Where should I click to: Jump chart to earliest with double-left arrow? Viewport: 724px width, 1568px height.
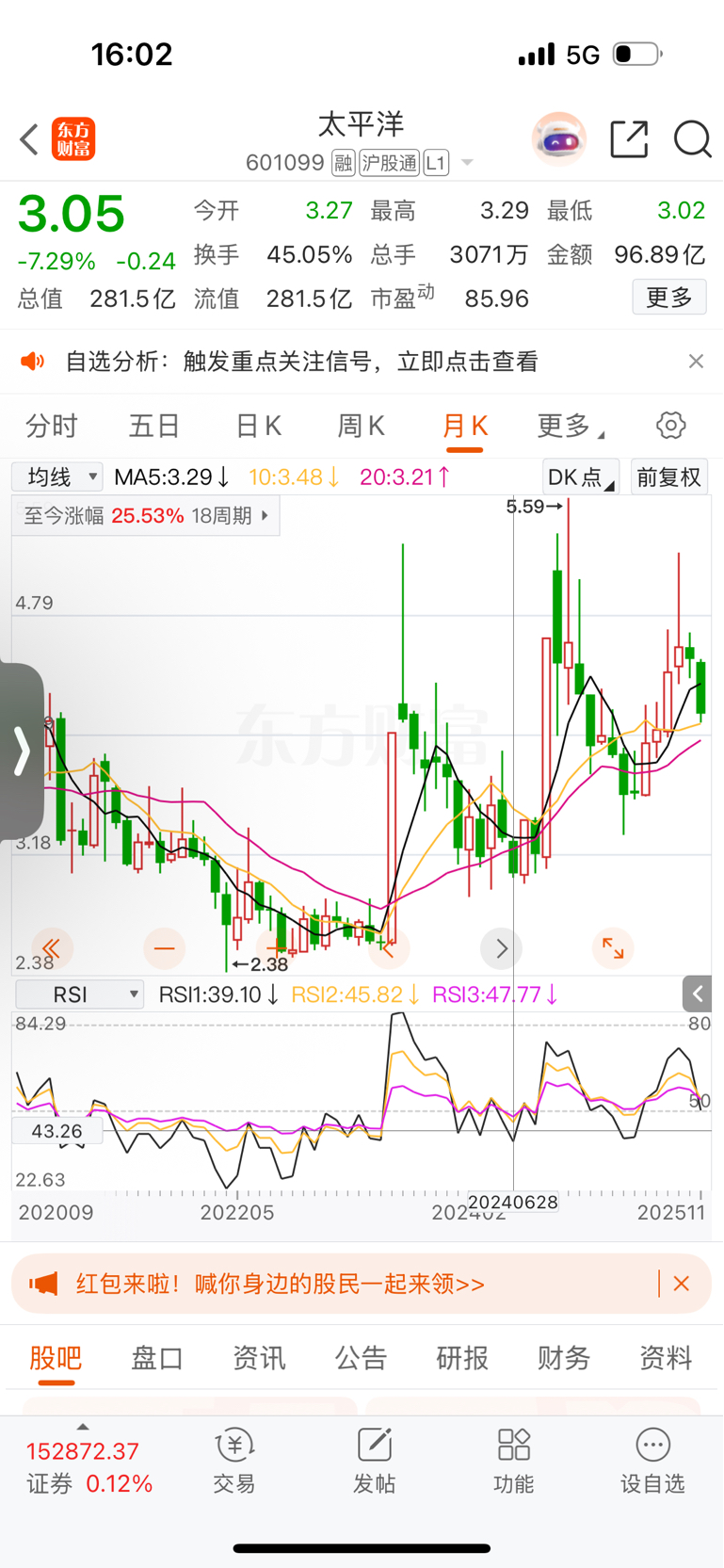(51, 948)
